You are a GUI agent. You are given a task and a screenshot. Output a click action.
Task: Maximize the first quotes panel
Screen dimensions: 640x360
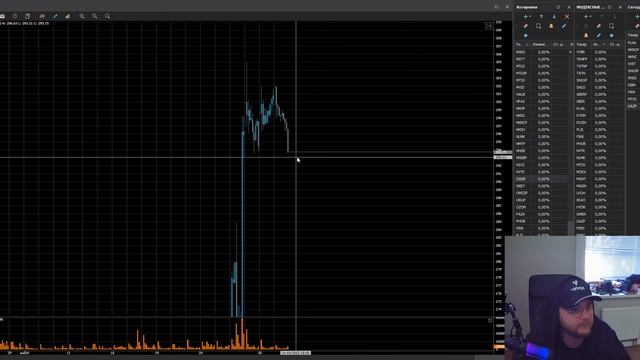pyautogui.click(x=558, y=7)
